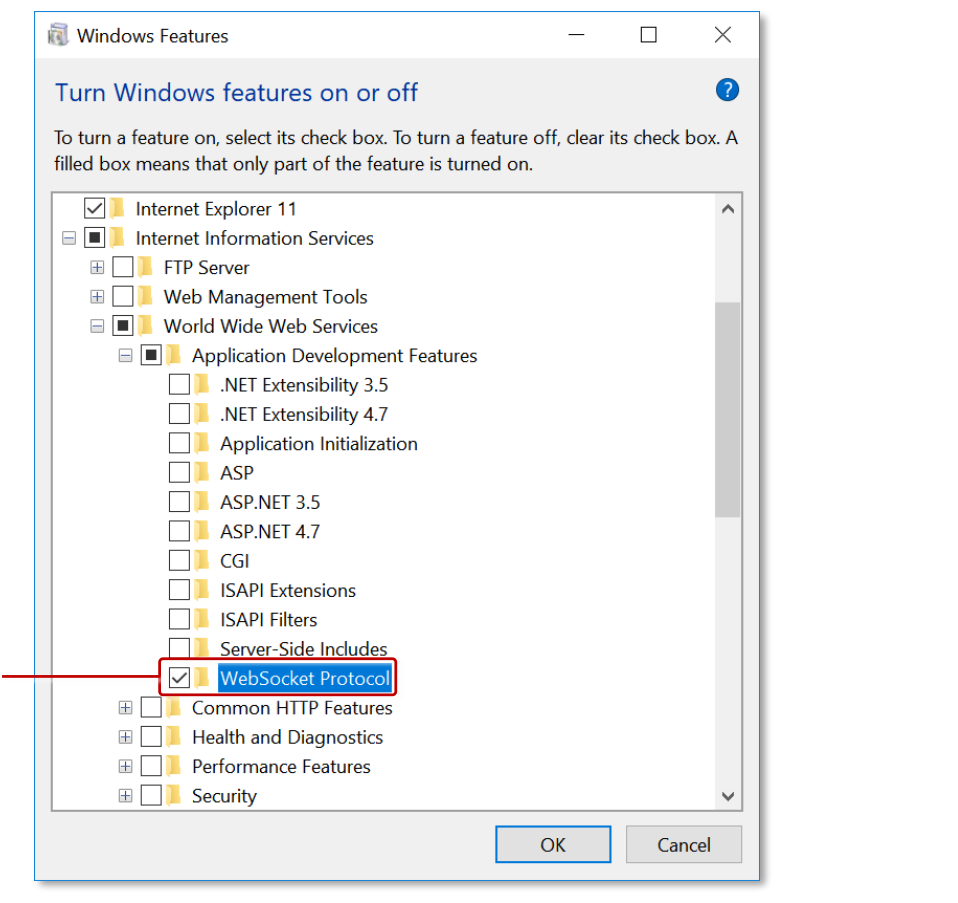Collapse the Application Development Features node
Viewport: 958px width, 903px height.
125,355
